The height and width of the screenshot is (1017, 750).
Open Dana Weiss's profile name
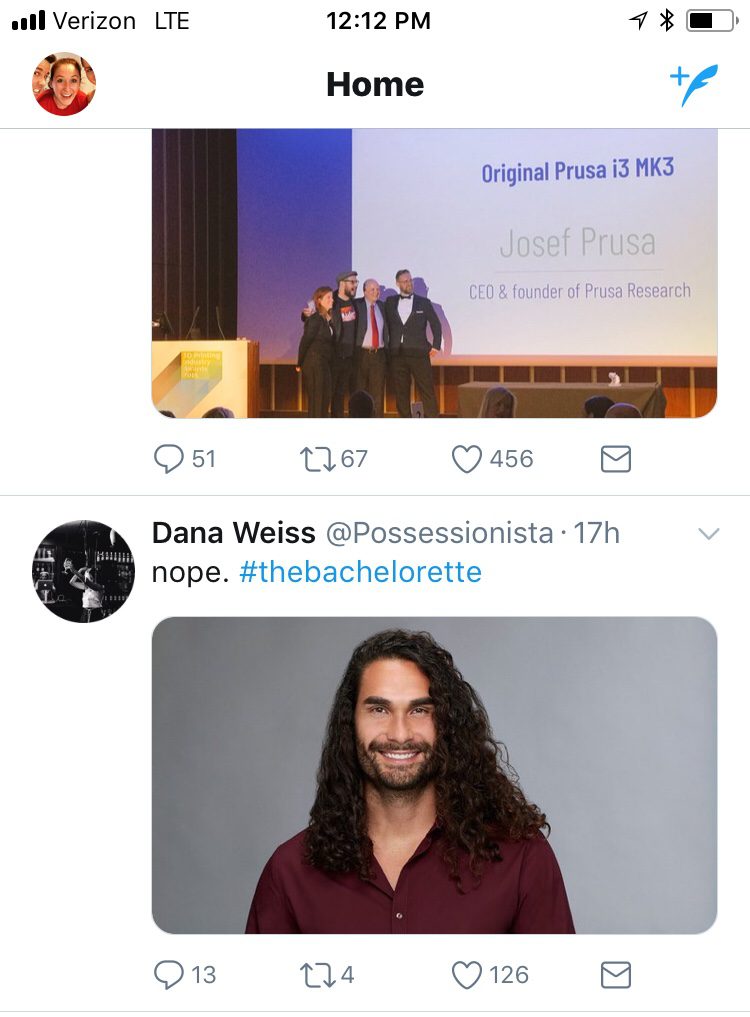(233, 533)
